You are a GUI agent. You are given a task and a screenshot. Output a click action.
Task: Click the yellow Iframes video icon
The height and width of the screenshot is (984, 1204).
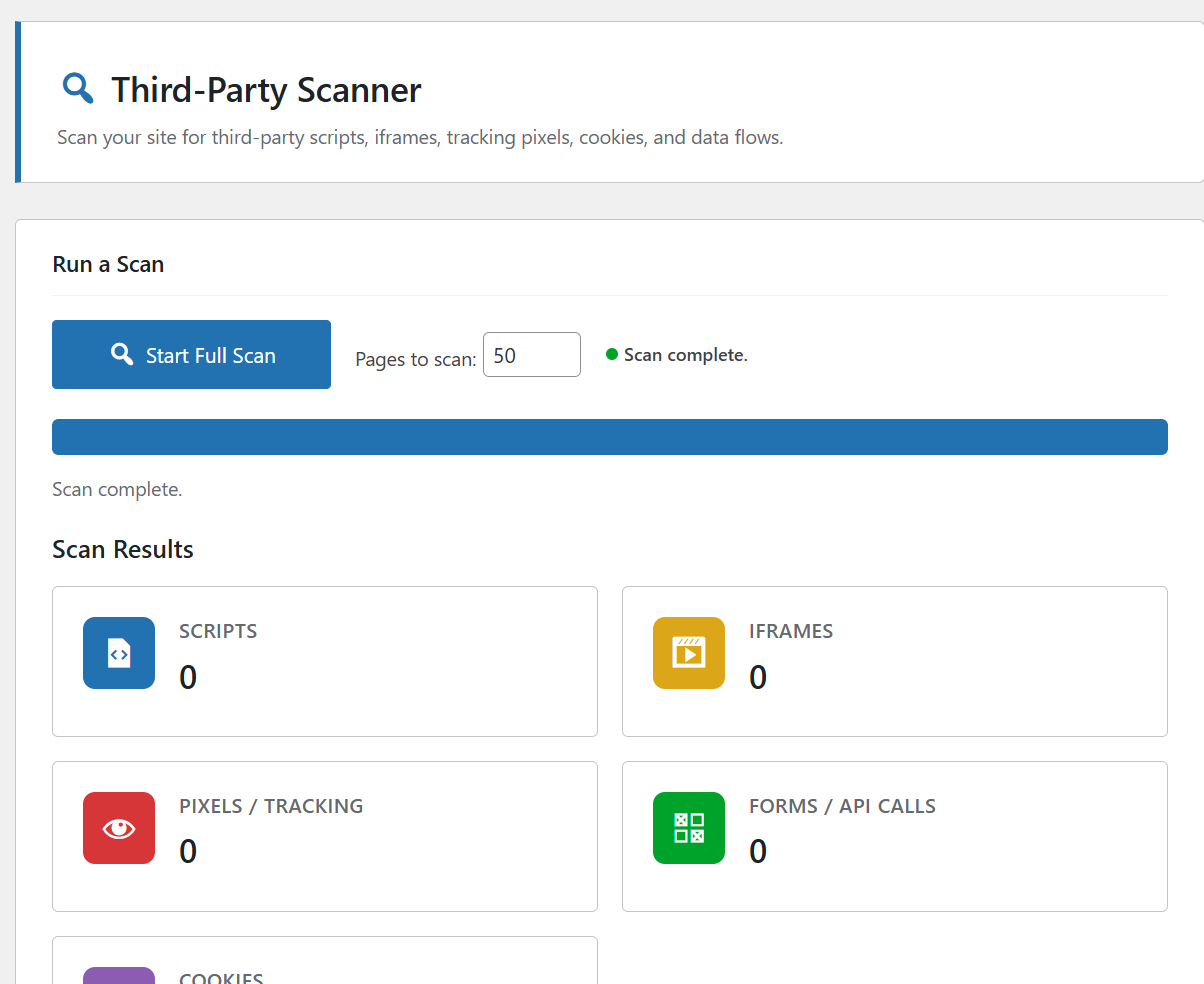[x=688, y=653]
